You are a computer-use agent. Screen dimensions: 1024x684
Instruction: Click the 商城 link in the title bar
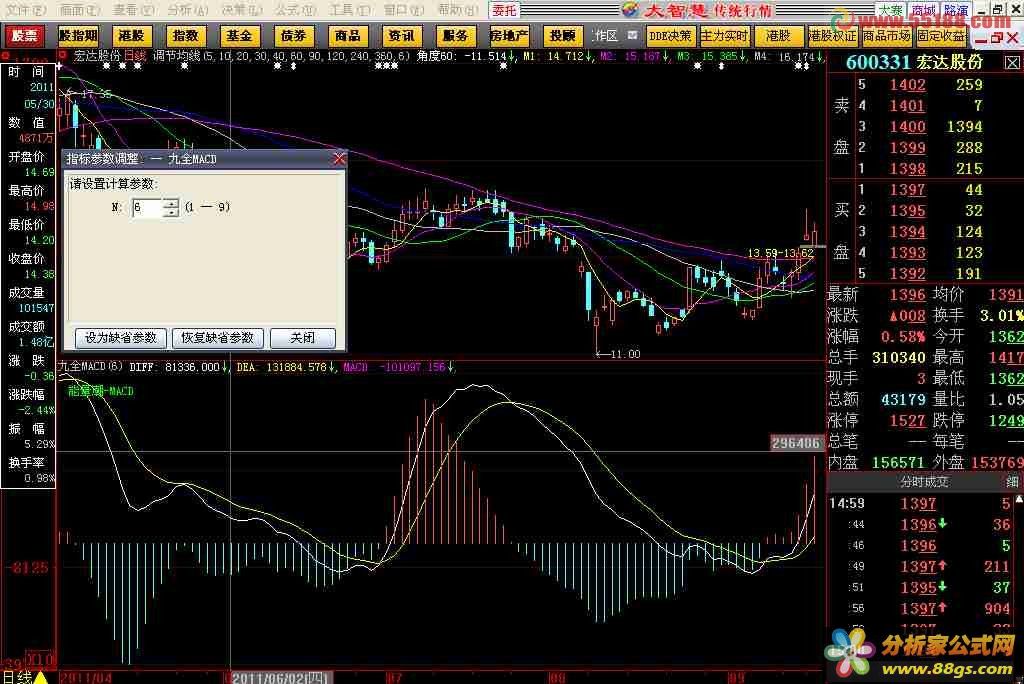click(x=923, y=10)
